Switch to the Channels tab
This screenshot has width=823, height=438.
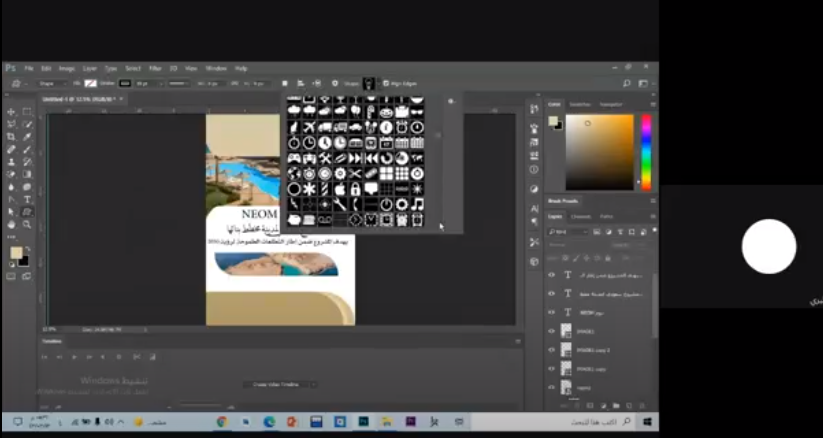coord(581,216)
